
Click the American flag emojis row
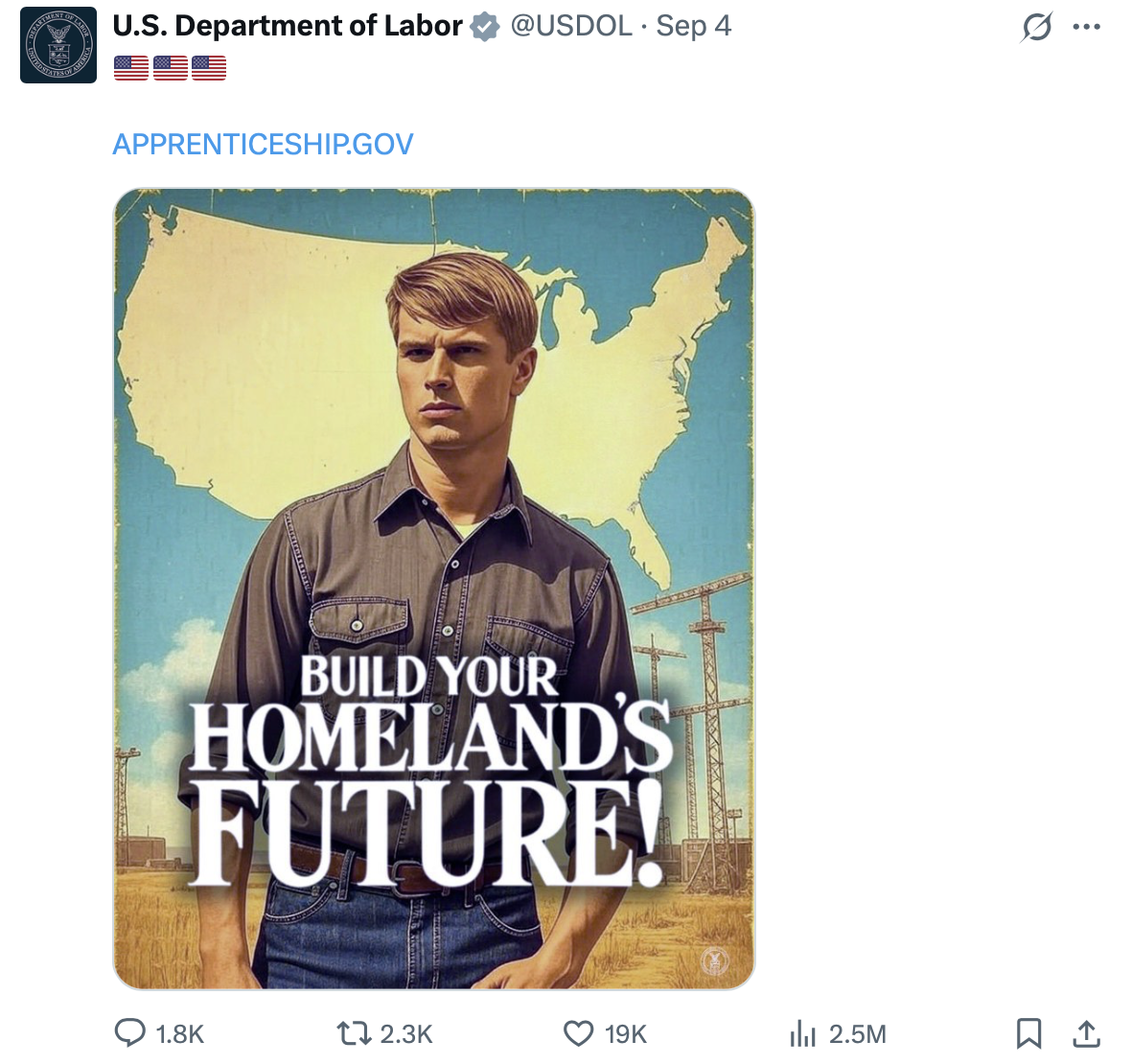(170, 67)
